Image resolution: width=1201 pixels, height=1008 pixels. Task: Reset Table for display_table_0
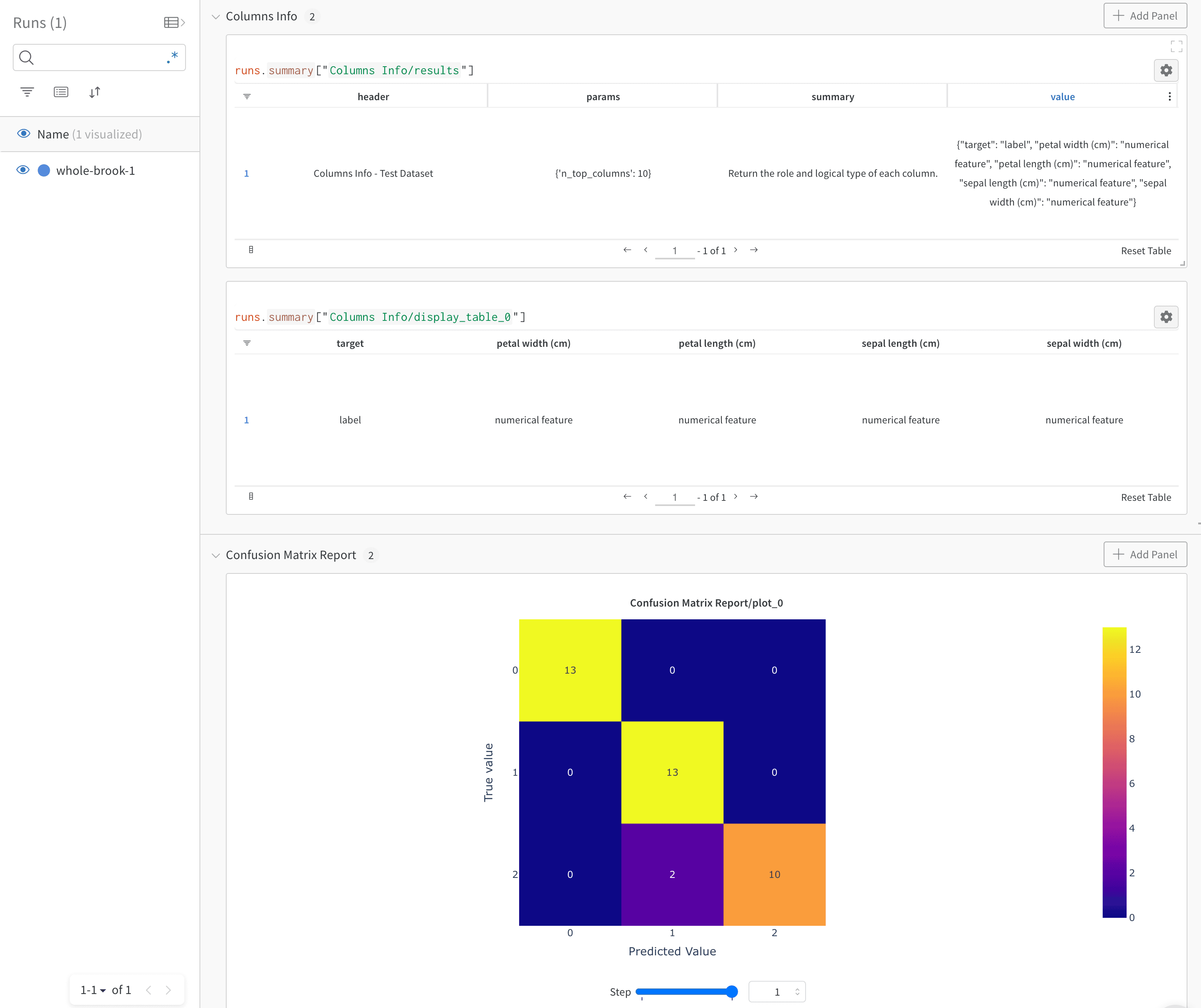click(1146, 497)
